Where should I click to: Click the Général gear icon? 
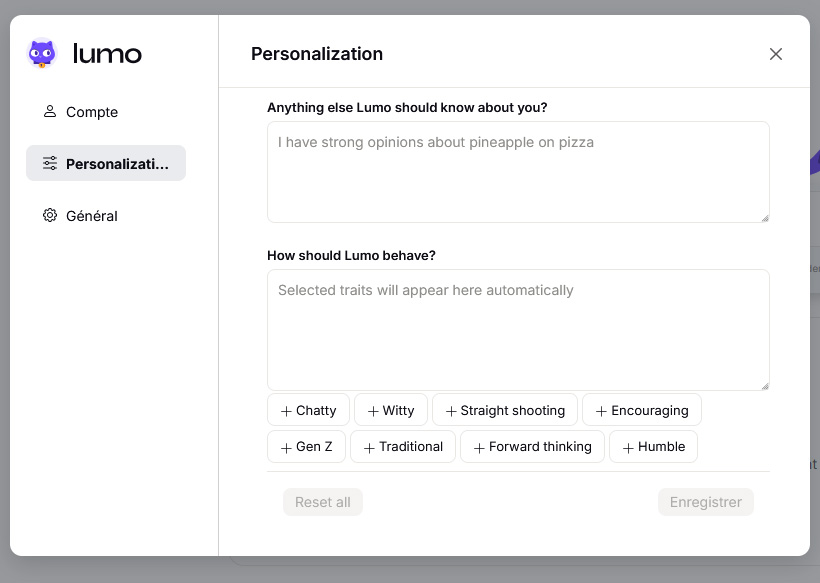50,215
